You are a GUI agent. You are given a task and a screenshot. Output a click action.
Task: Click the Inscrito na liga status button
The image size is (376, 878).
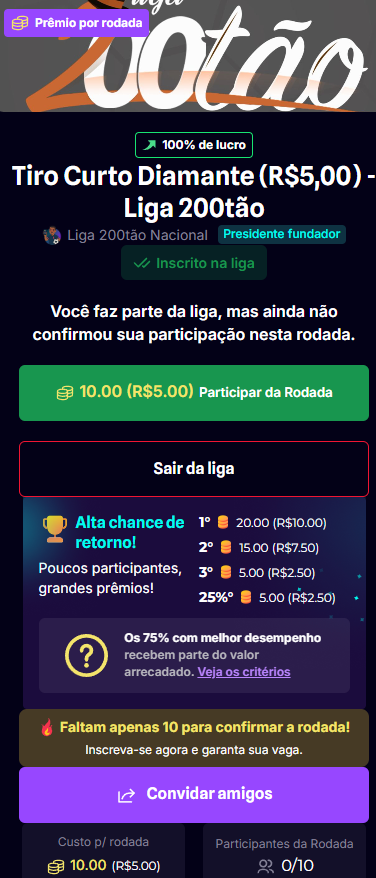click(x=194, y=263)
